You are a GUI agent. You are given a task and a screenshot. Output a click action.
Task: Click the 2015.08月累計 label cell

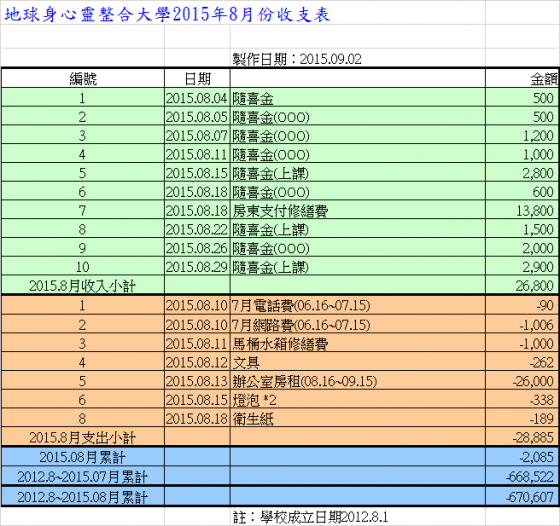[83, 457]
